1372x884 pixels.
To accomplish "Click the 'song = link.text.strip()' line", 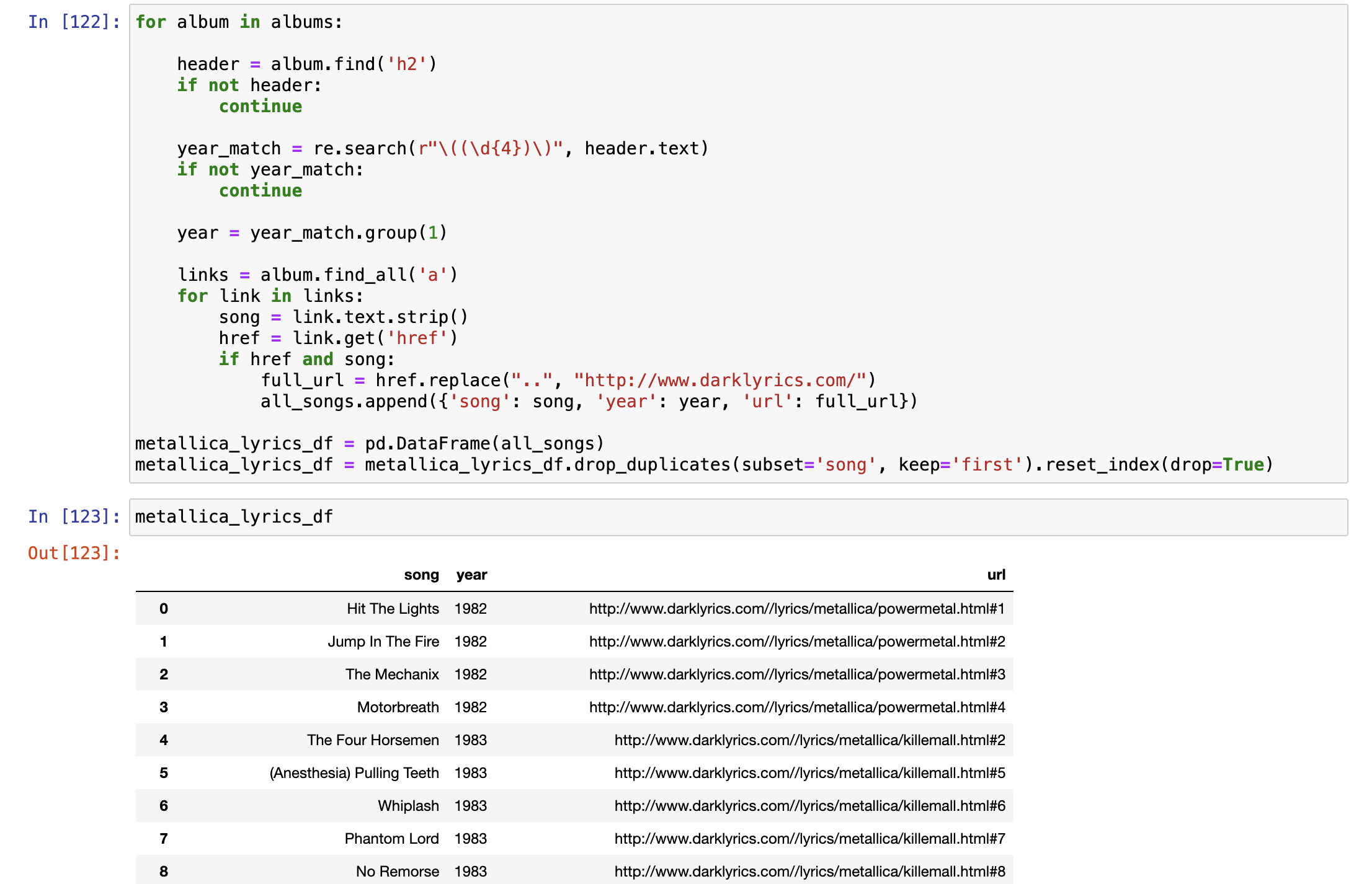I will click(344, 317).
